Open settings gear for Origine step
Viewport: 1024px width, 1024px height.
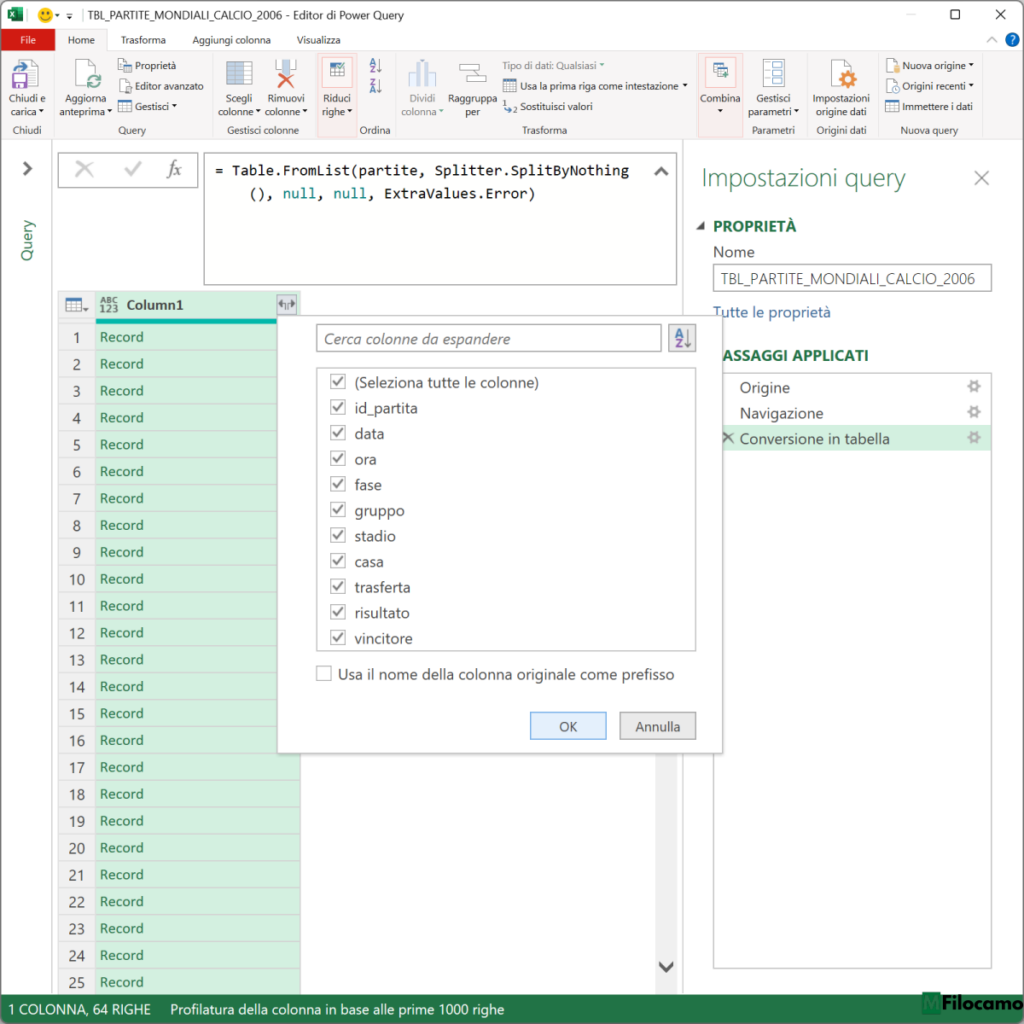974,387
